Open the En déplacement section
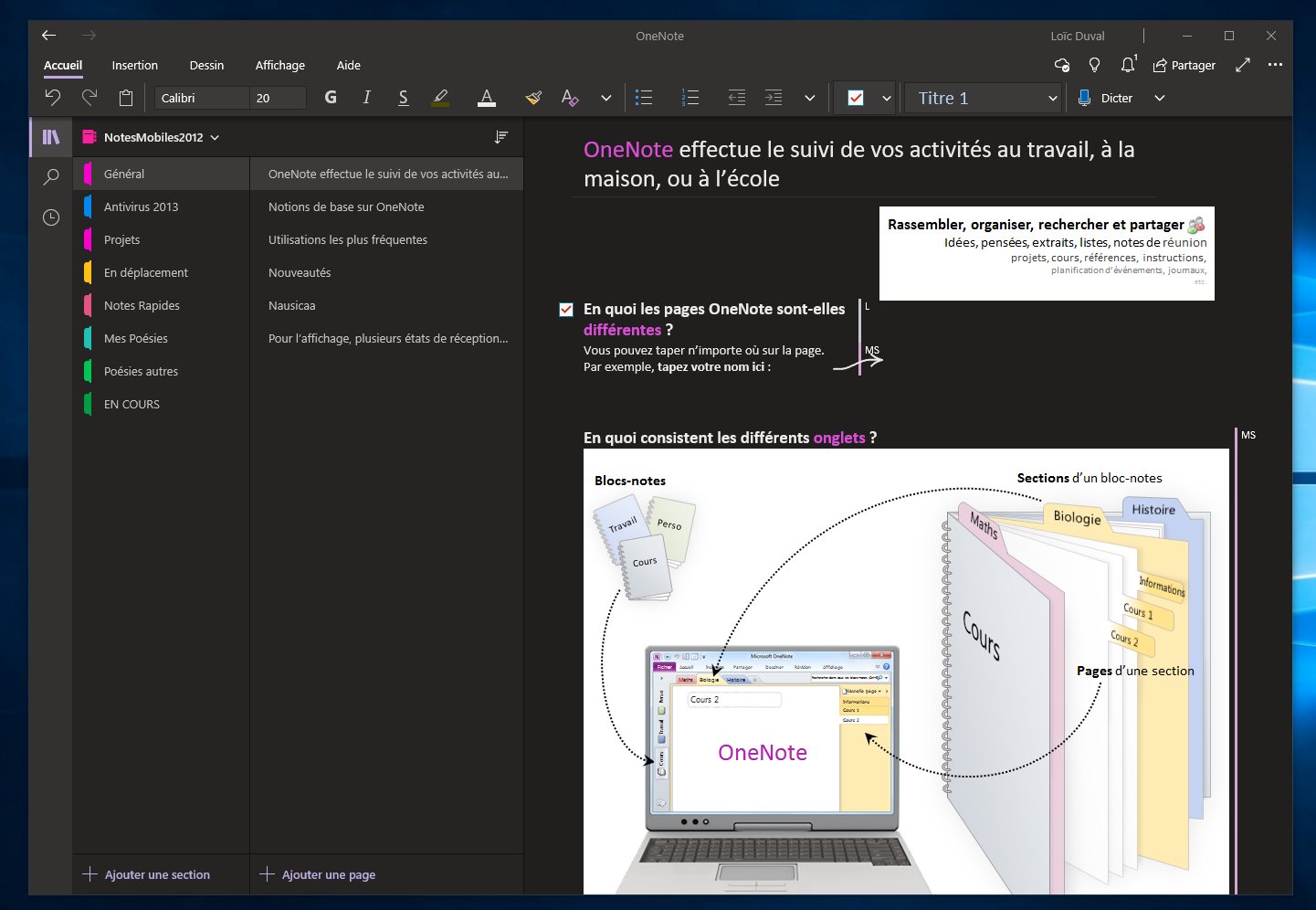 coord(162,272)
